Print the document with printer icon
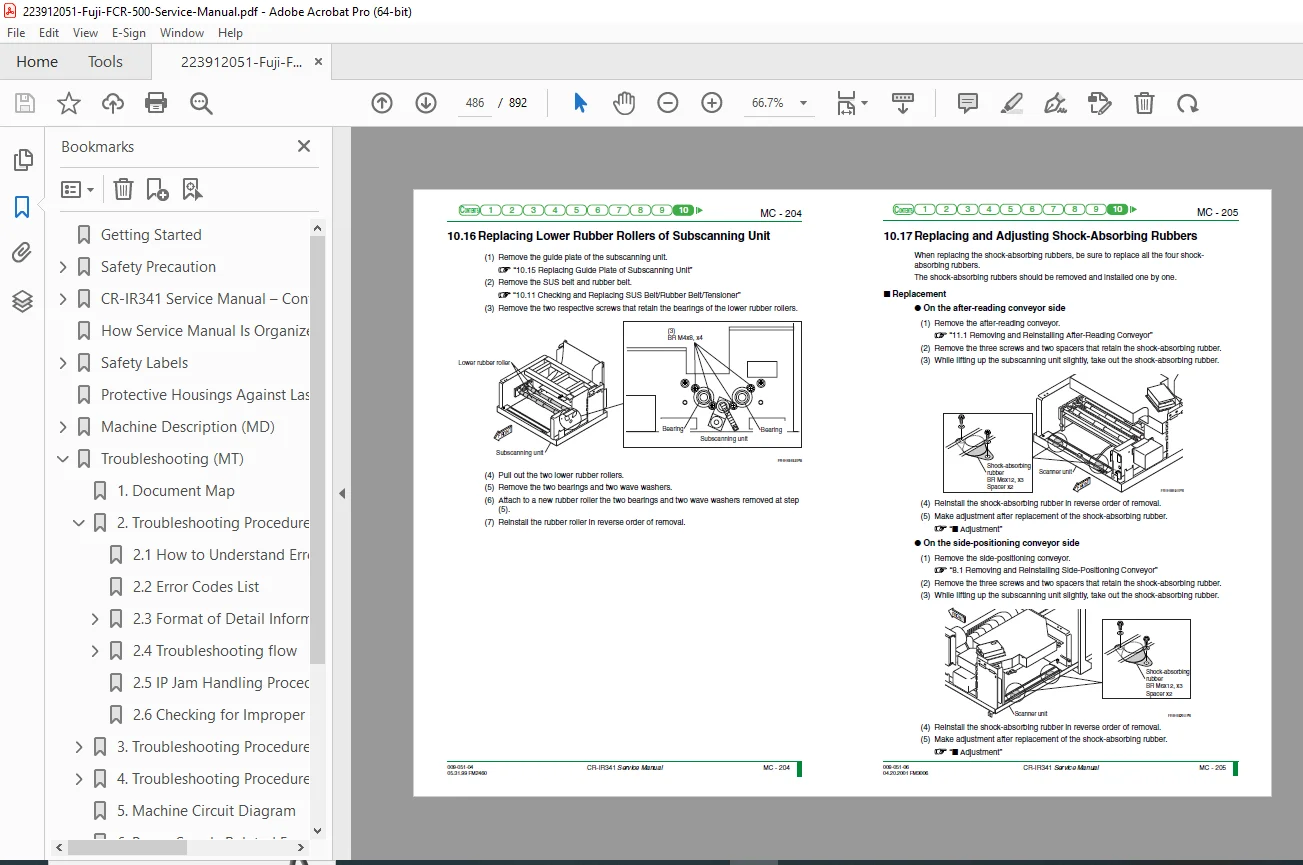 point(156,103)
